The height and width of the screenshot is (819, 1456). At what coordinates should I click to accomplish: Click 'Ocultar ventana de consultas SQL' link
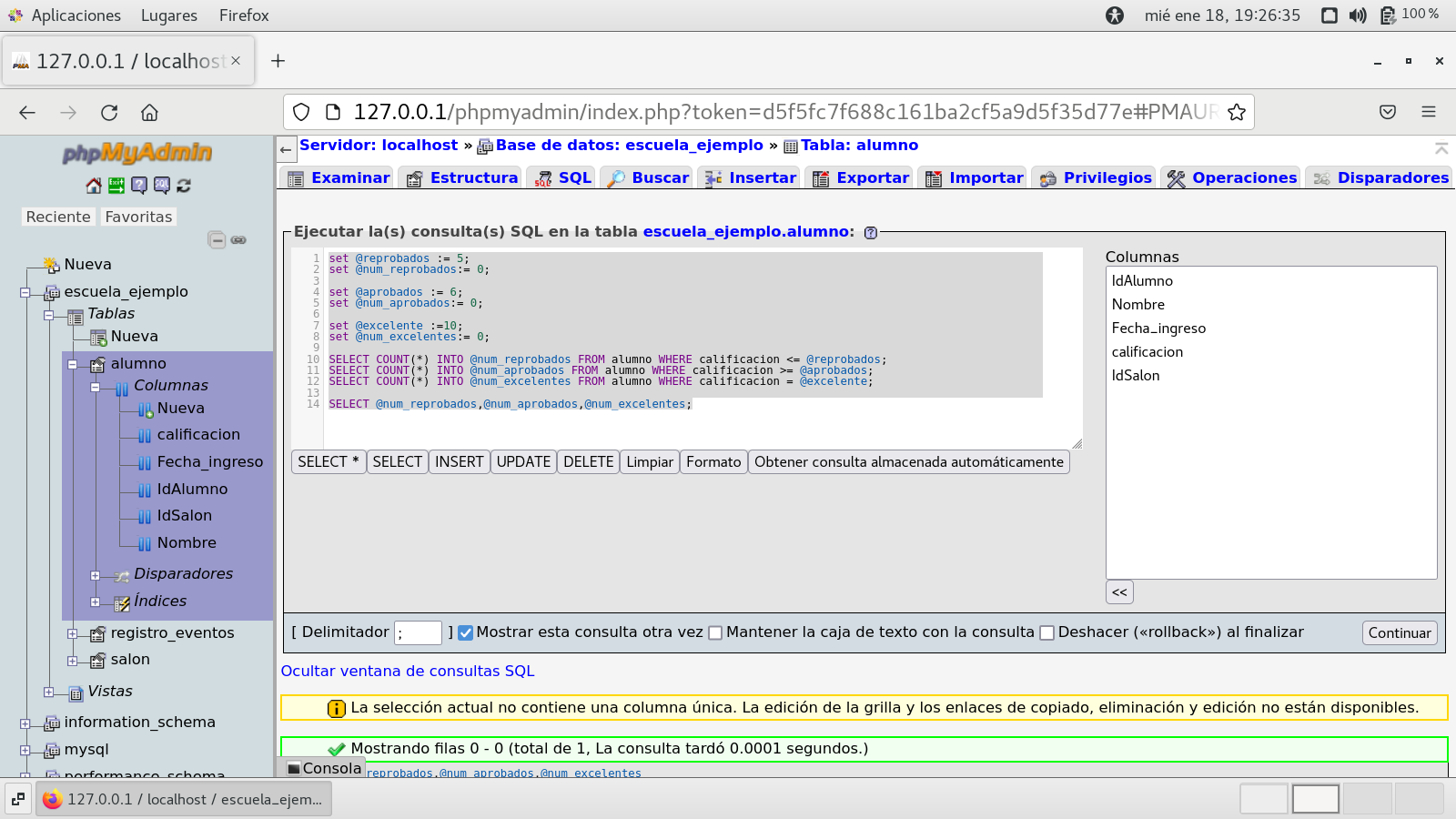pyautogui.click(x=407, y=672)
